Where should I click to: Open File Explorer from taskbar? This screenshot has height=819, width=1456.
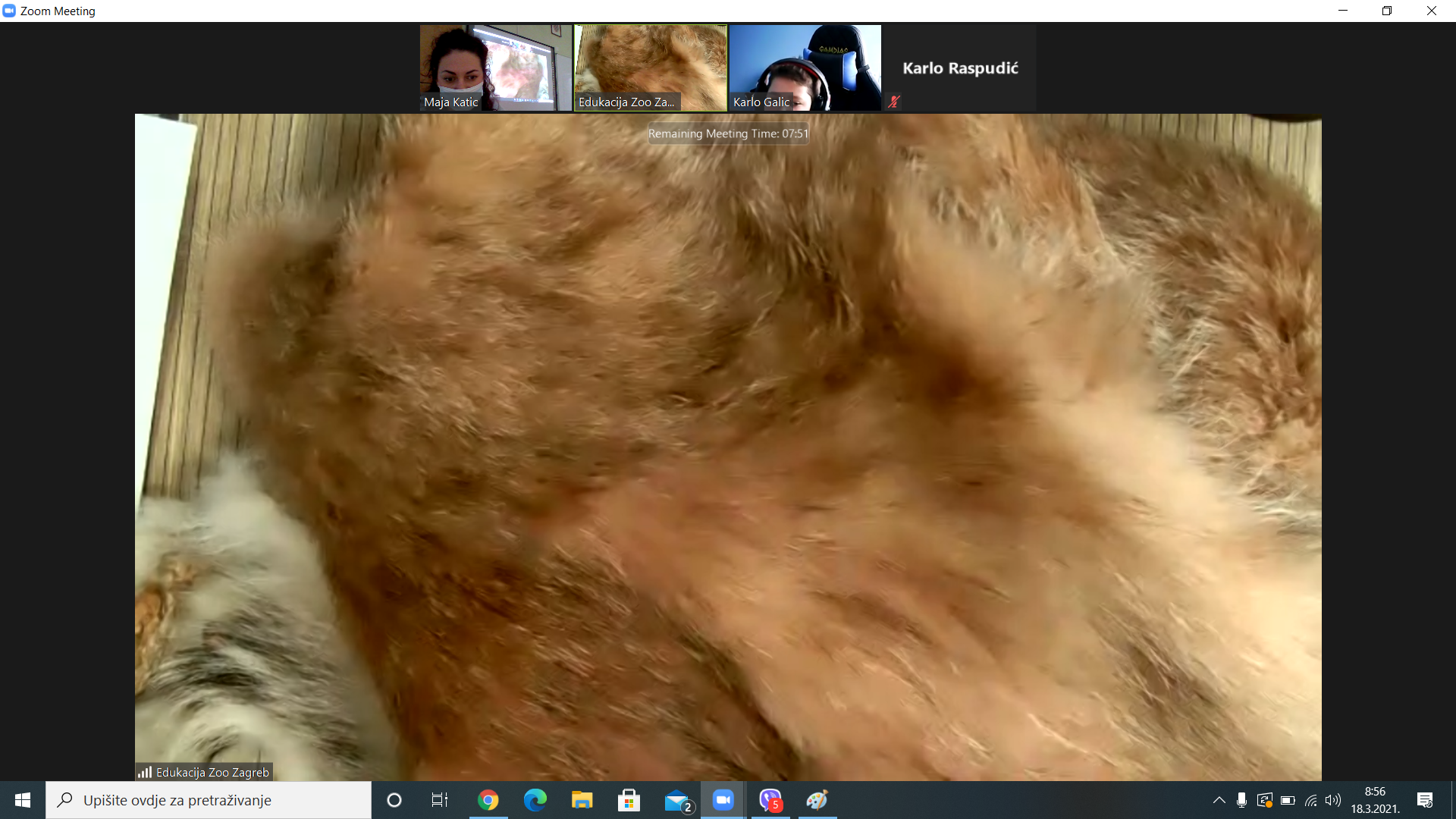582,800
